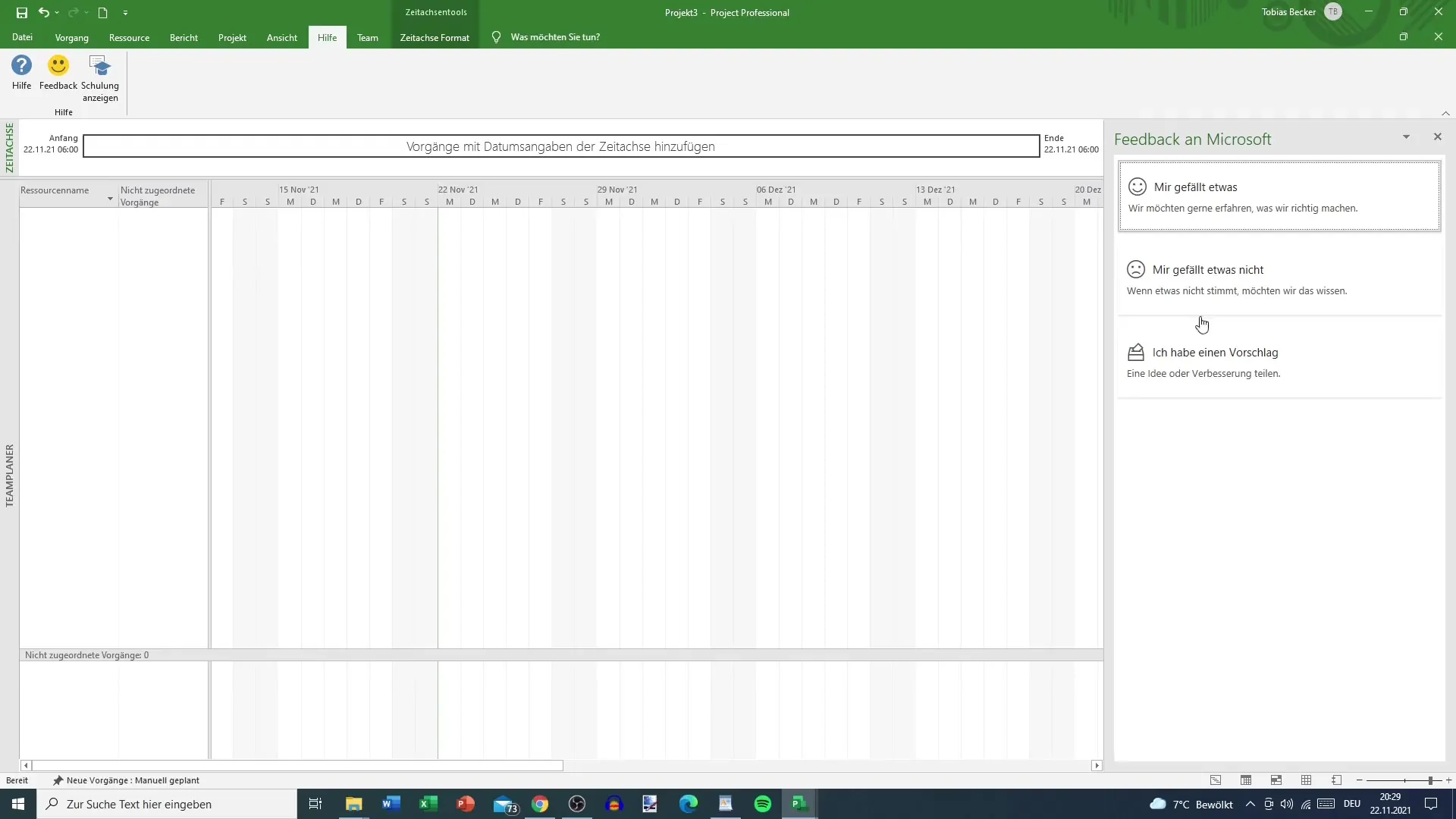Switch to the Projekt ribbon tab
The height and width of the screenshot is (819, 1456).
pyautogui.click(x=232, y=37)
